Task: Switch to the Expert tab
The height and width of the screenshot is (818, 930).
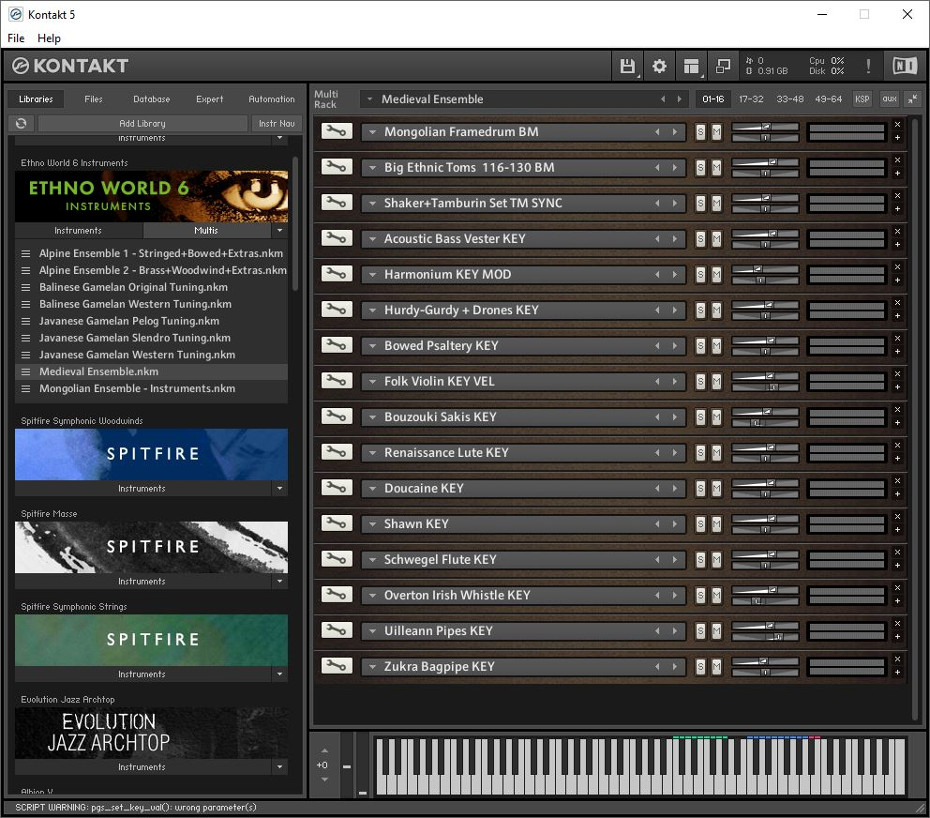Action: coord(209,99)
